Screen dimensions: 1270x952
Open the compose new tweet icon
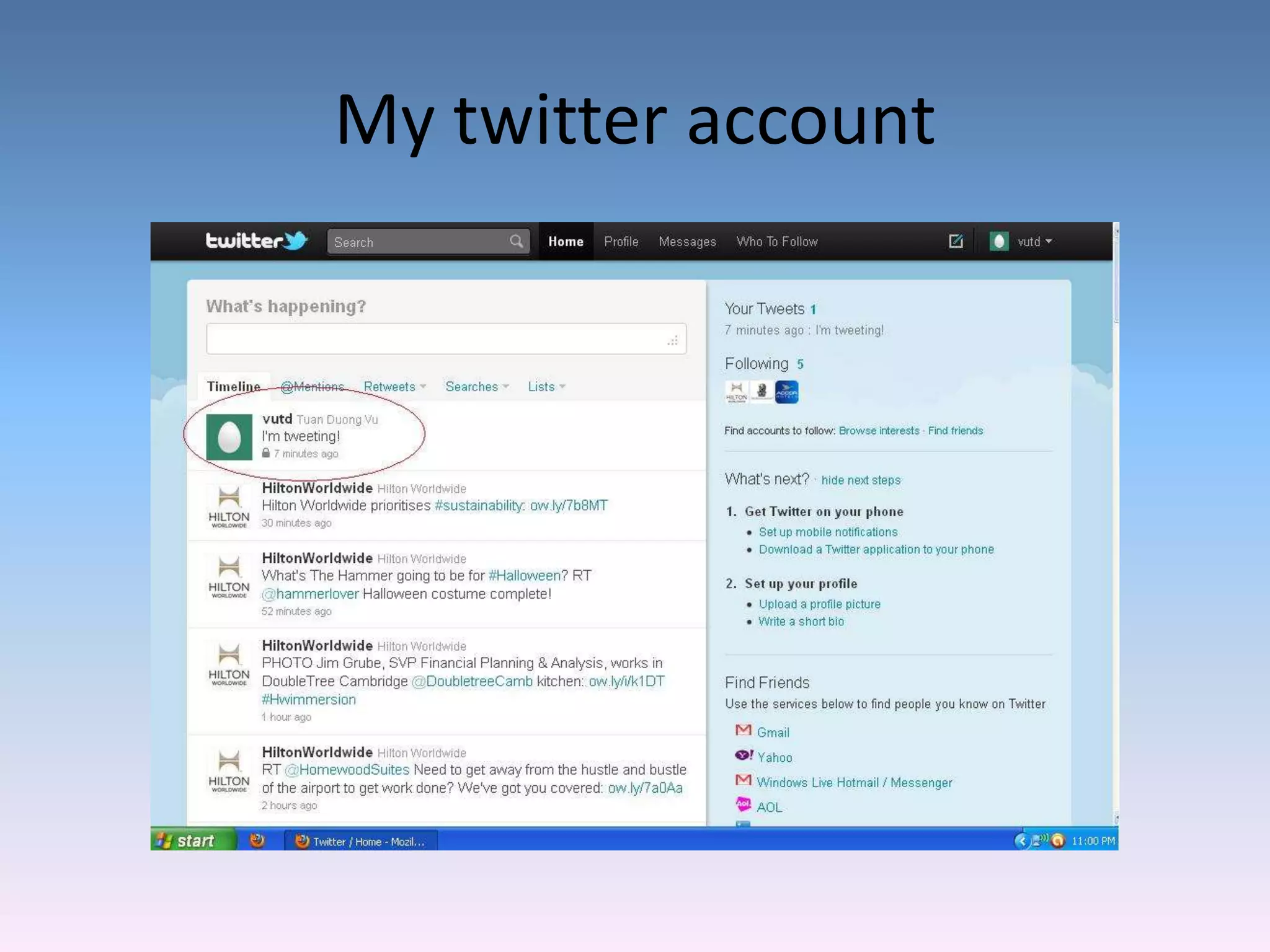point(956,241)
